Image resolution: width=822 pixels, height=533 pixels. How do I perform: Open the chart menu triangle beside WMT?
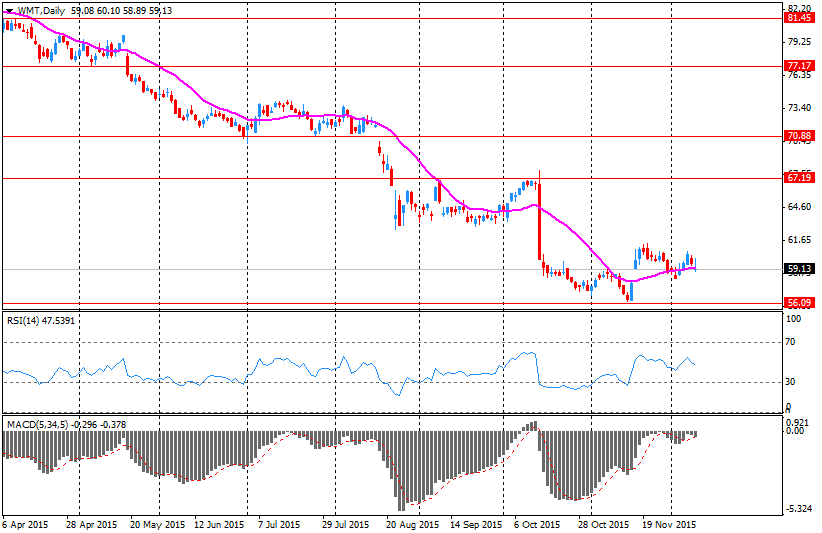pyautogui.click(x=9, y=11)
